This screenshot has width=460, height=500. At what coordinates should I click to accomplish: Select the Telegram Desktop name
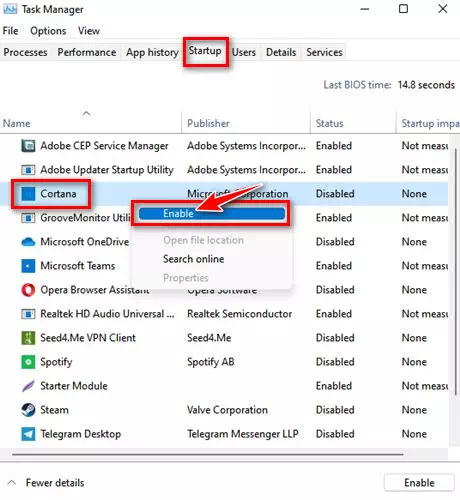pos(80,434)
